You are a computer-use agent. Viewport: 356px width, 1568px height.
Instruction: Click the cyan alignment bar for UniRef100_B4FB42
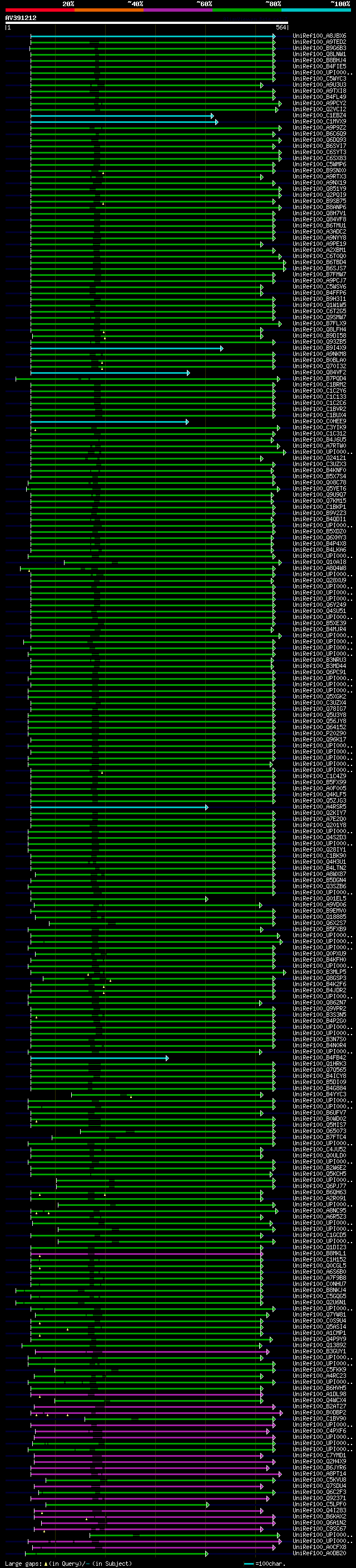click(100, 1058)
